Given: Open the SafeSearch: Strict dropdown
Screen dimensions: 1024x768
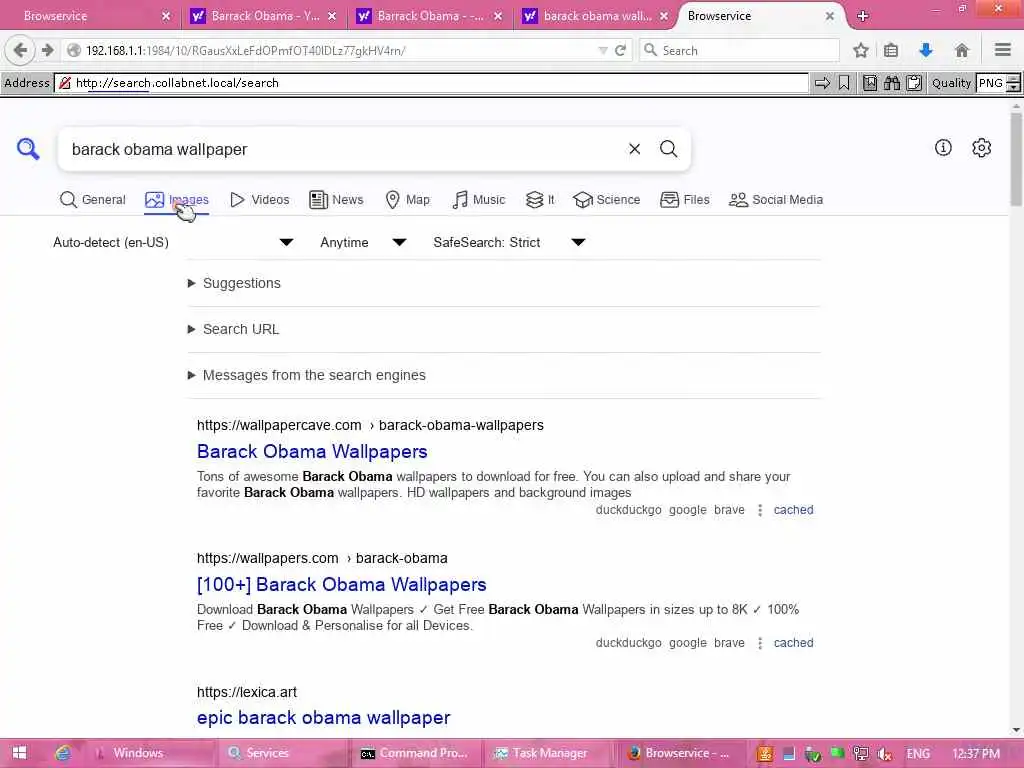Looking at the screenshot, I should 509,242.
